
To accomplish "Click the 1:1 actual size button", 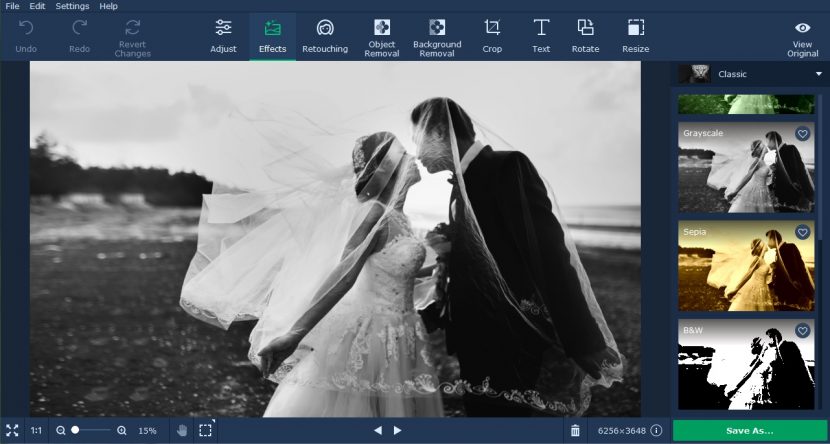I will point(36,430).
